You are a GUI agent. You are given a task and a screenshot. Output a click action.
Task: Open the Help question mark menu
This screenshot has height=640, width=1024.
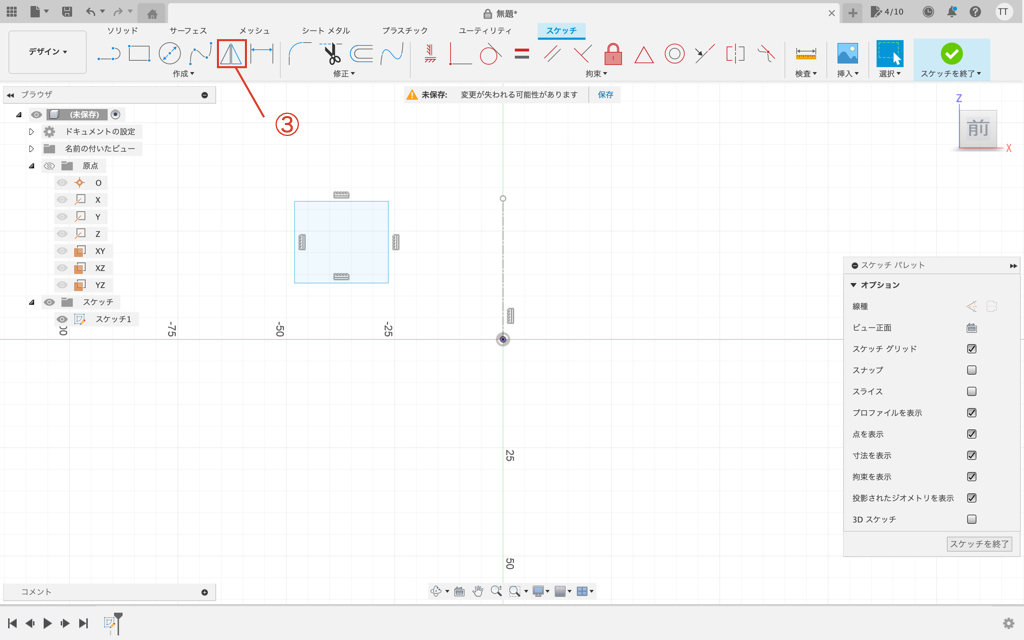pyautogui.click(x=975, y=12)
